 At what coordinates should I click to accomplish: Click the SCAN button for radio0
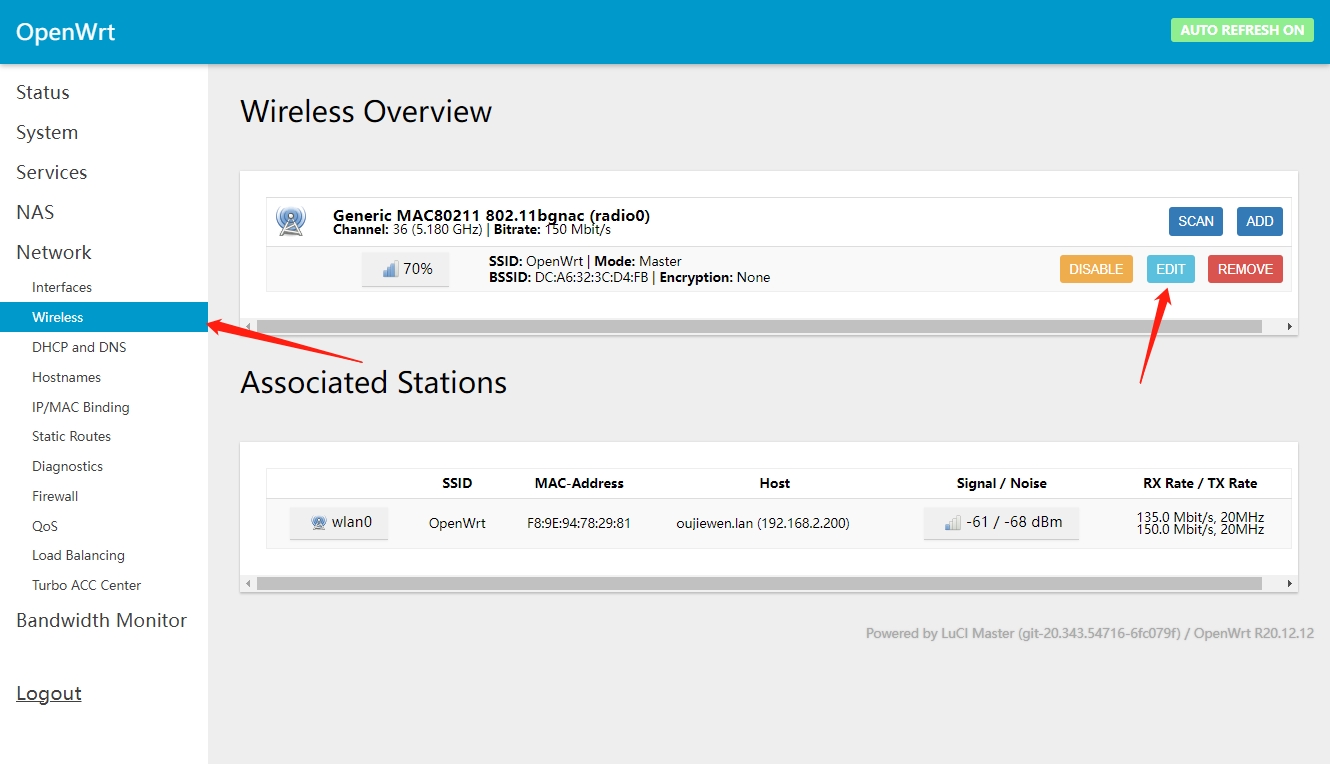point(1196,221)
